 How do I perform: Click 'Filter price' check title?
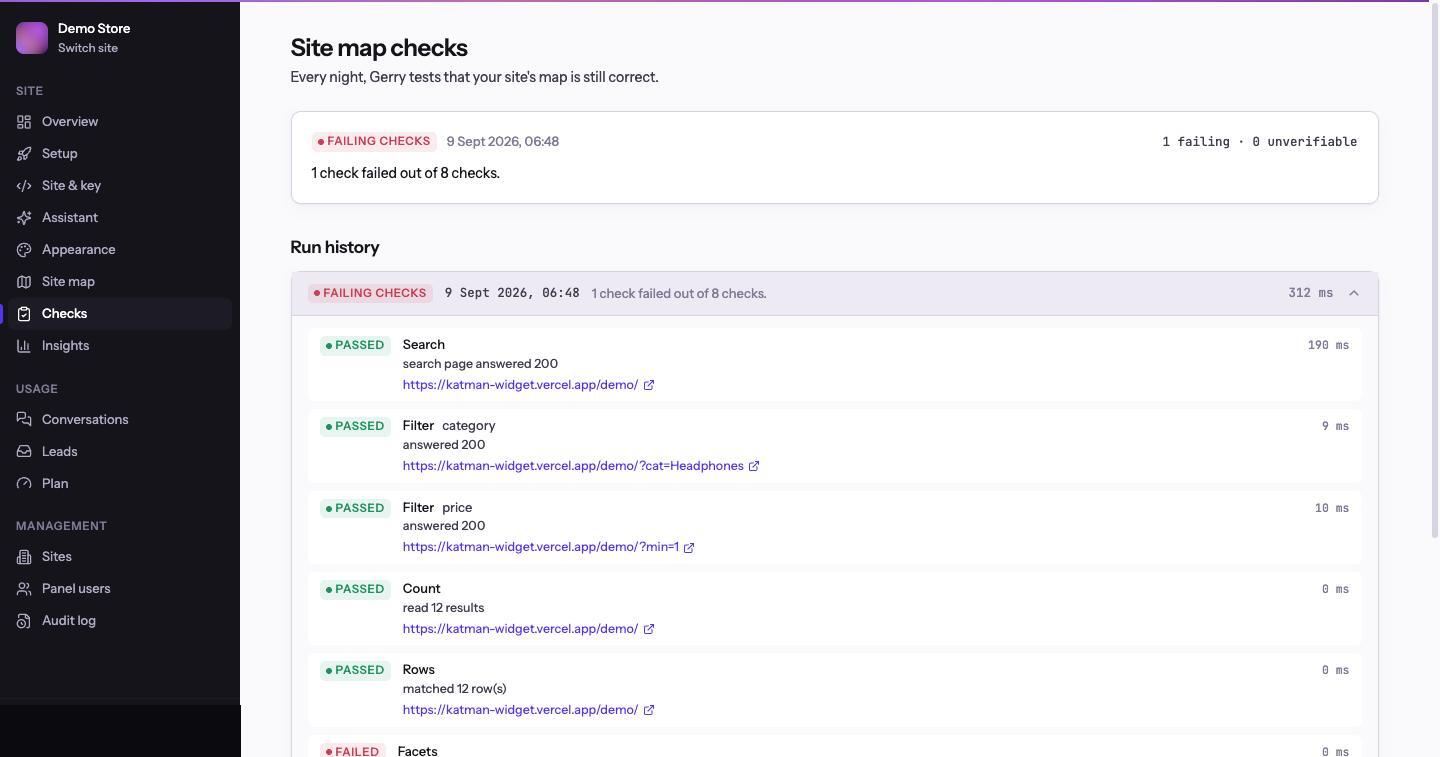tap(437, 508)
